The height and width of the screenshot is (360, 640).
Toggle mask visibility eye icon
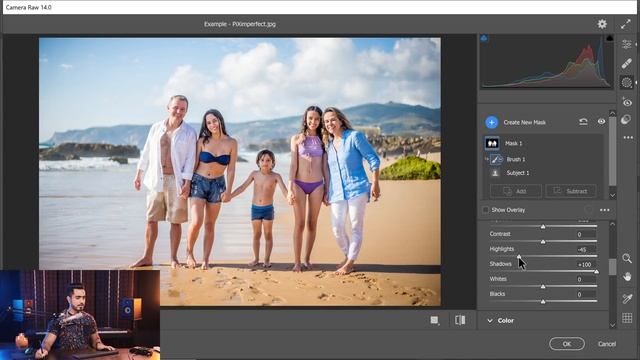pyautogui.click(x=601, y=122)
